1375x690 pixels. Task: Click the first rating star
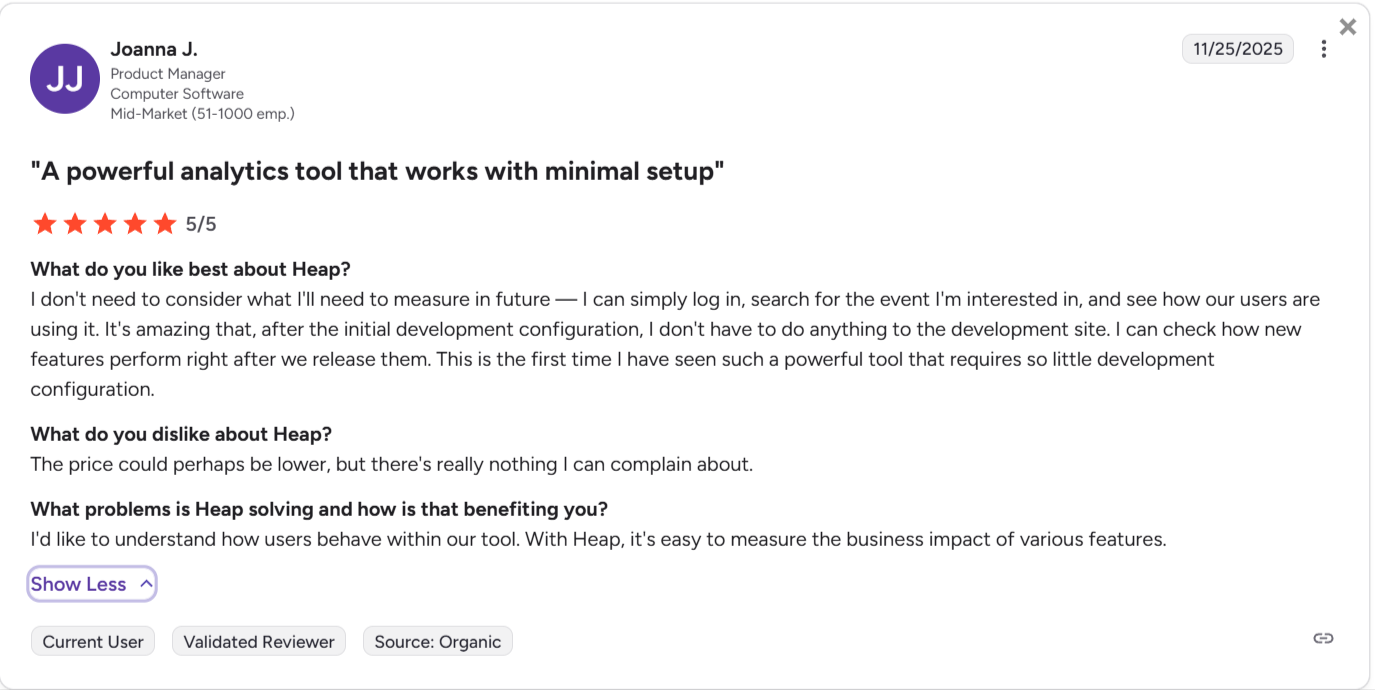click(44, 224)
